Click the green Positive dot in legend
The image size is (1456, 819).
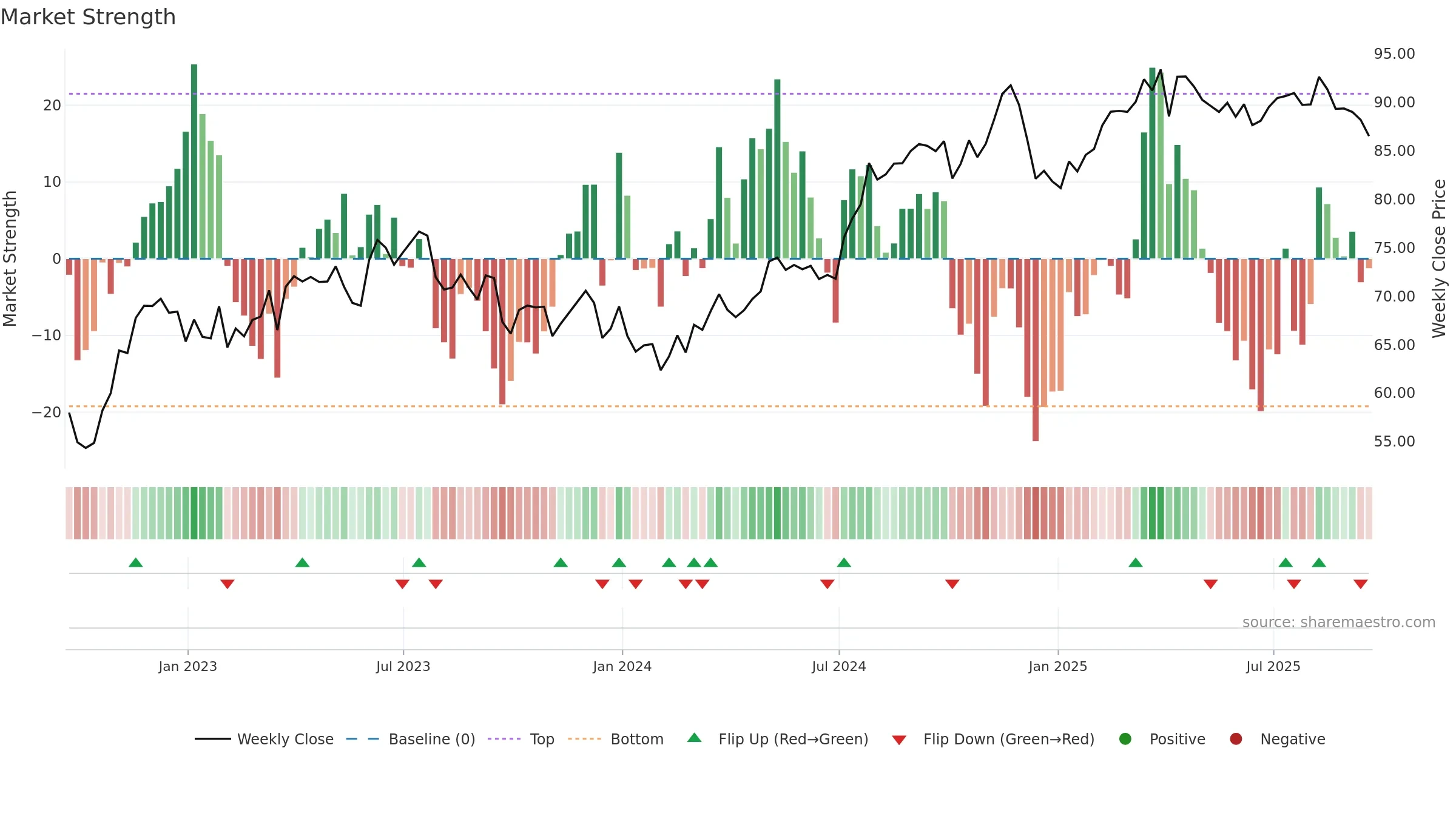click(x=1125, y=739)
